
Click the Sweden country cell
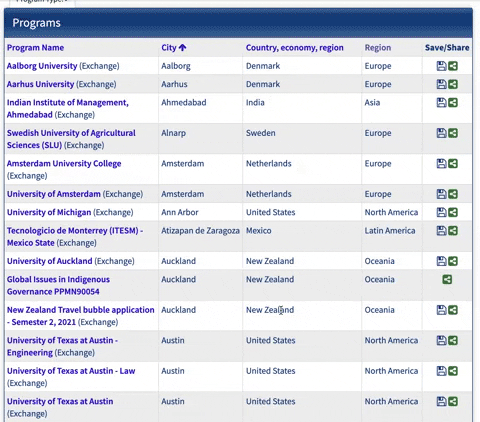pos(261,133)
